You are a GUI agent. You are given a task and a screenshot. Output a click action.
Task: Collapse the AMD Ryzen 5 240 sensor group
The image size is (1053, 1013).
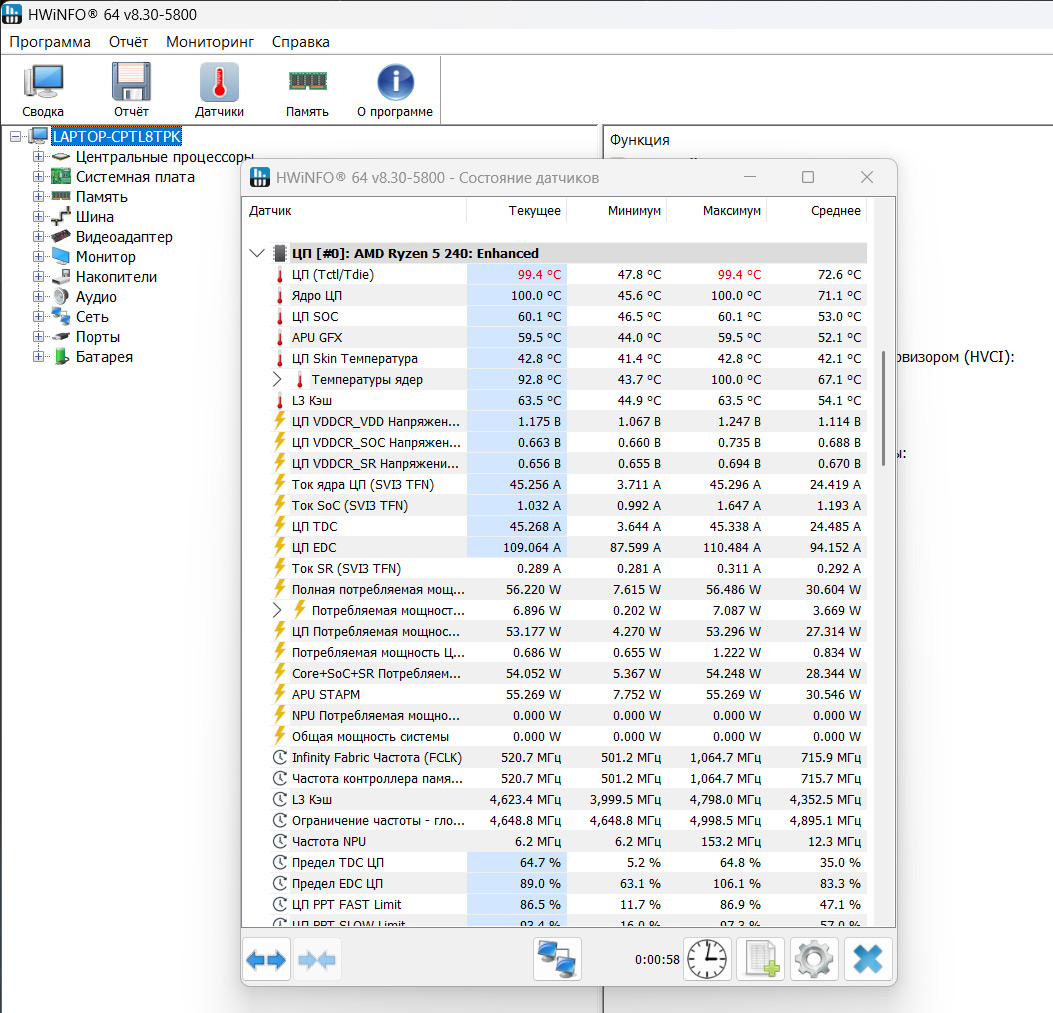pyautogui.click(x=258, y=254)
